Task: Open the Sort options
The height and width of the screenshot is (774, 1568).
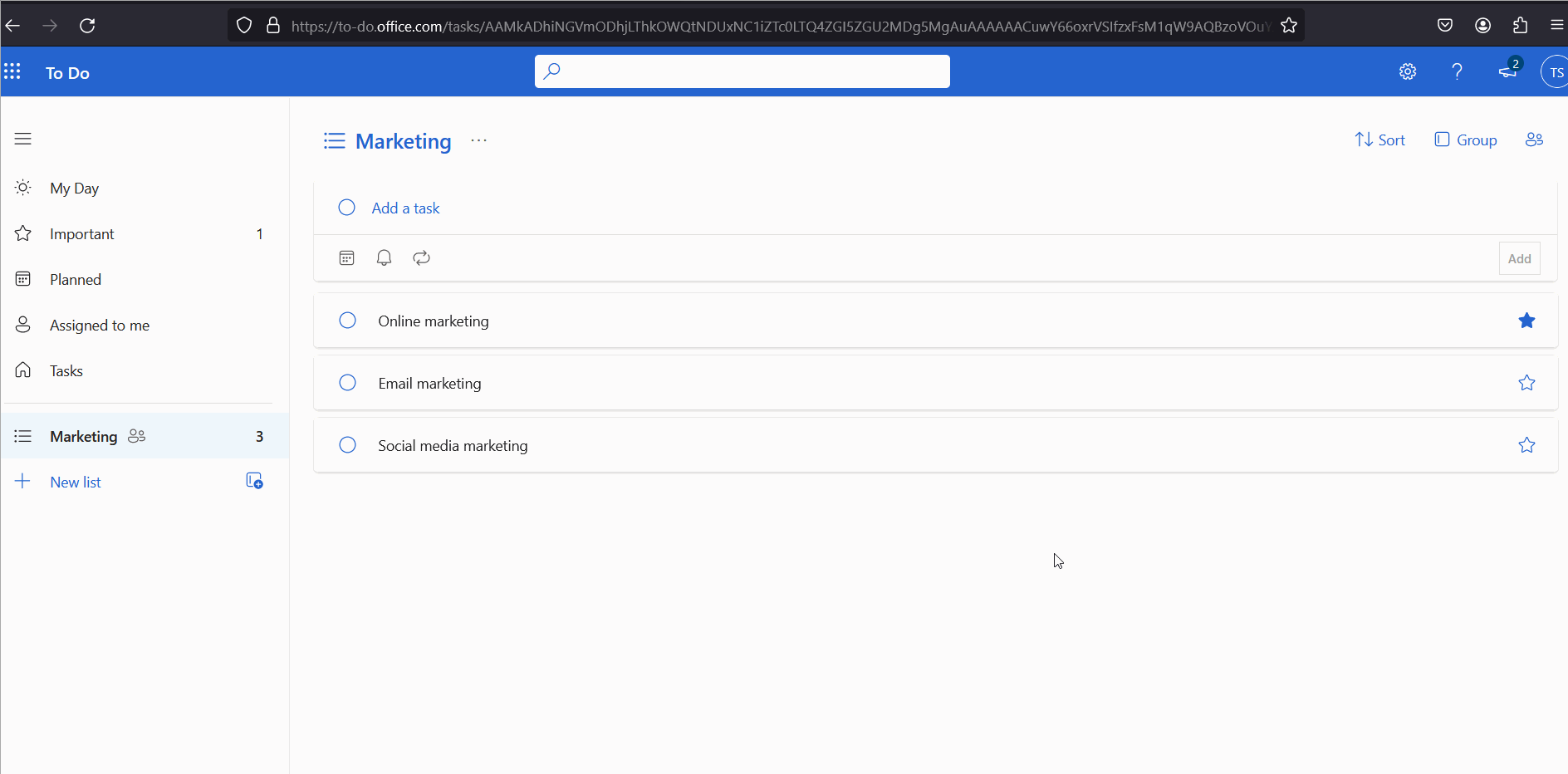Action: click(1380, 140)
